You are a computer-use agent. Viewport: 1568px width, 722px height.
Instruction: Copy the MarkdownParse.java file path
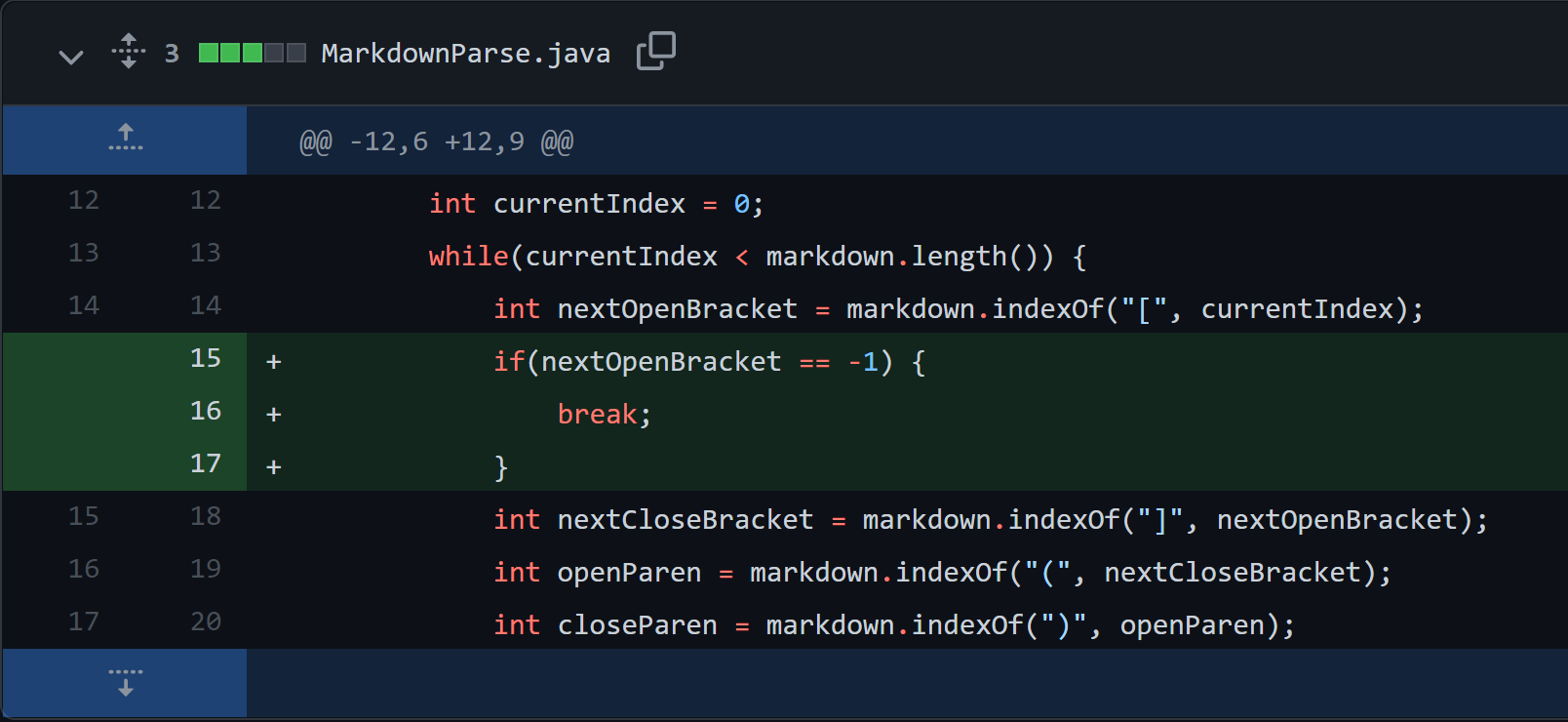click(x=655, y=52)
